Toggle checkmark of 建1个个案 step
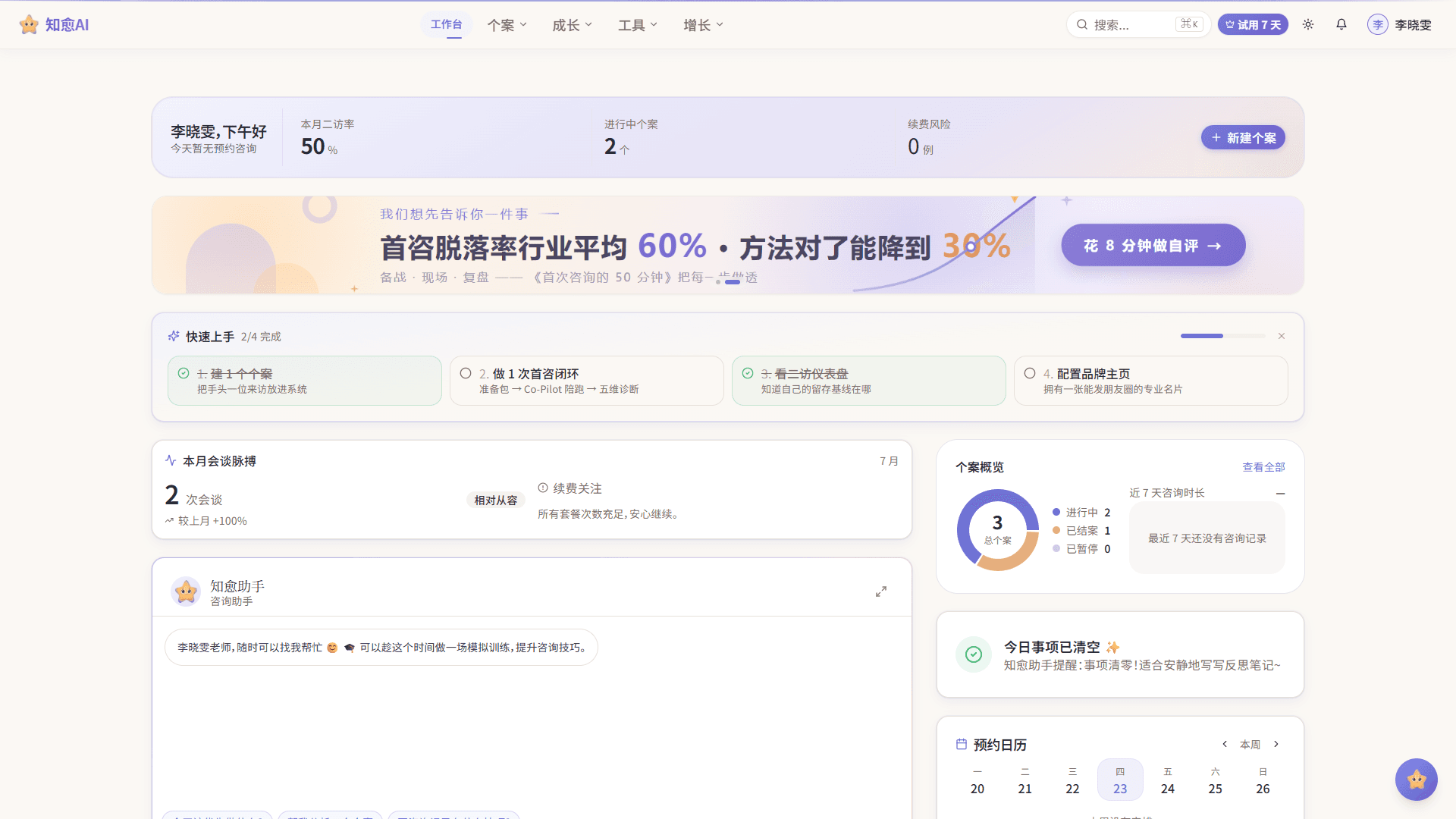 tap(184, 373)
